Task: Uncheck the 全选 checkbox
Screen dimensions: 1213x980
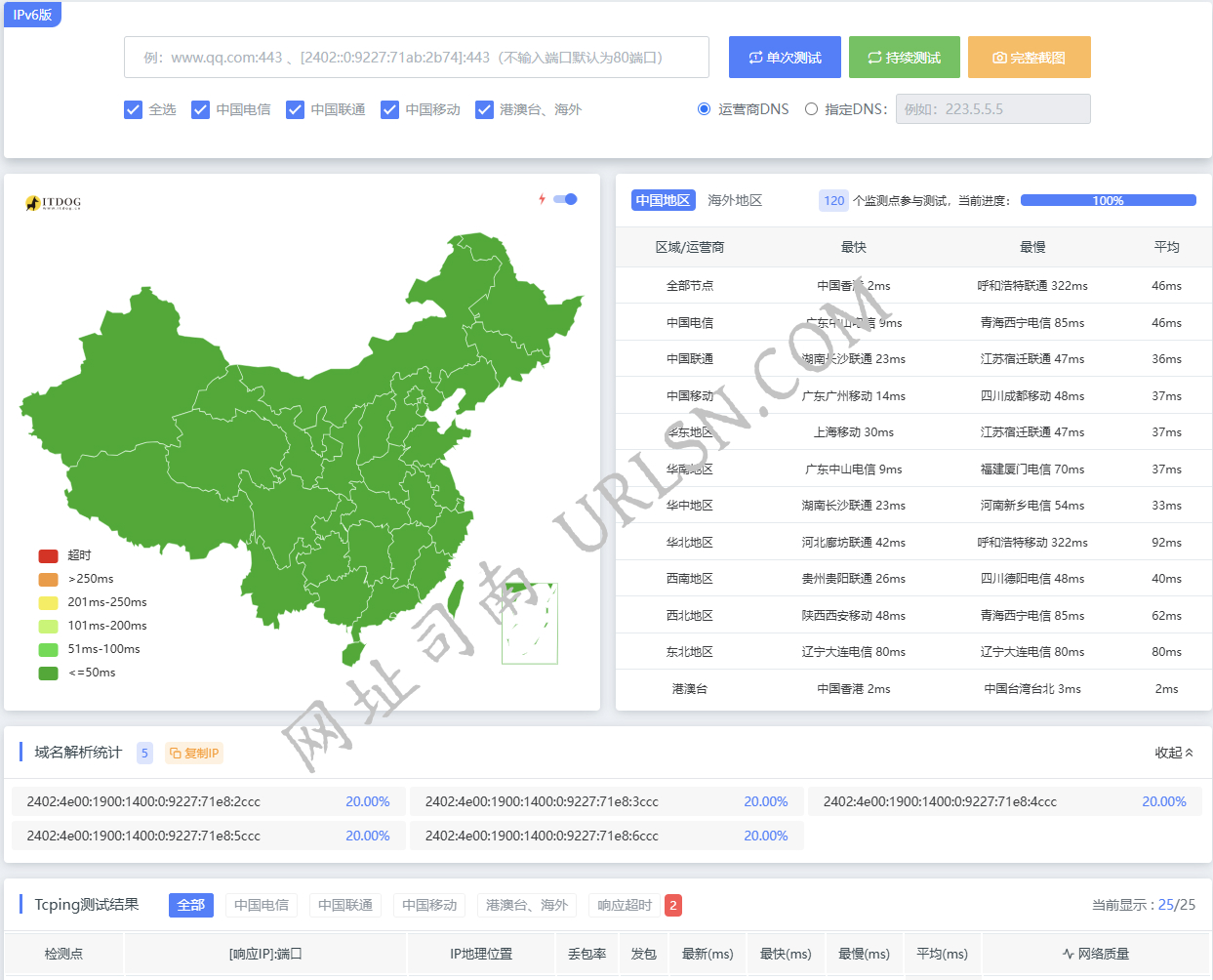Action: tap(133, 109)
